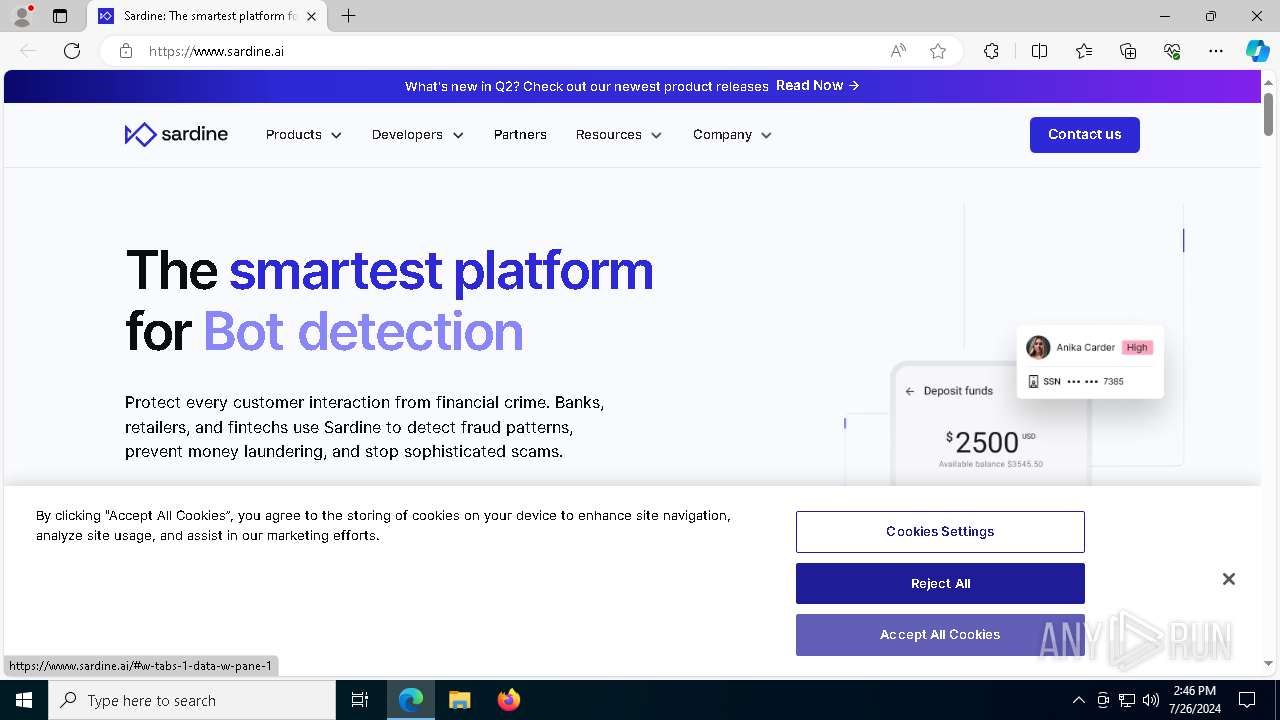Open the Partners nav link
The width and height of the screenshot is (1280, 720).
(x=520, y=135)
